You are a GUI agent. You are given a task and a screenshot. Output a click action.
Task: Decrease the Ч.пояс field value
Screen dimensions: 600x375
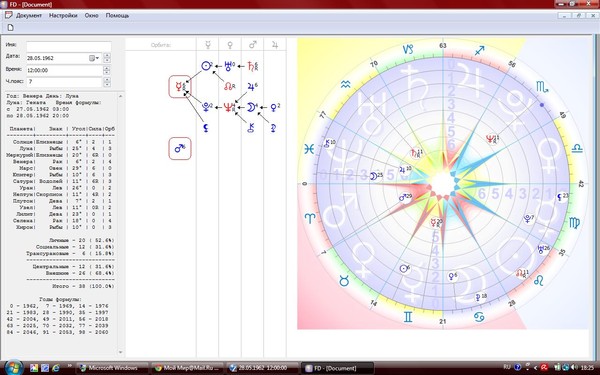click(x=107, y=84)
